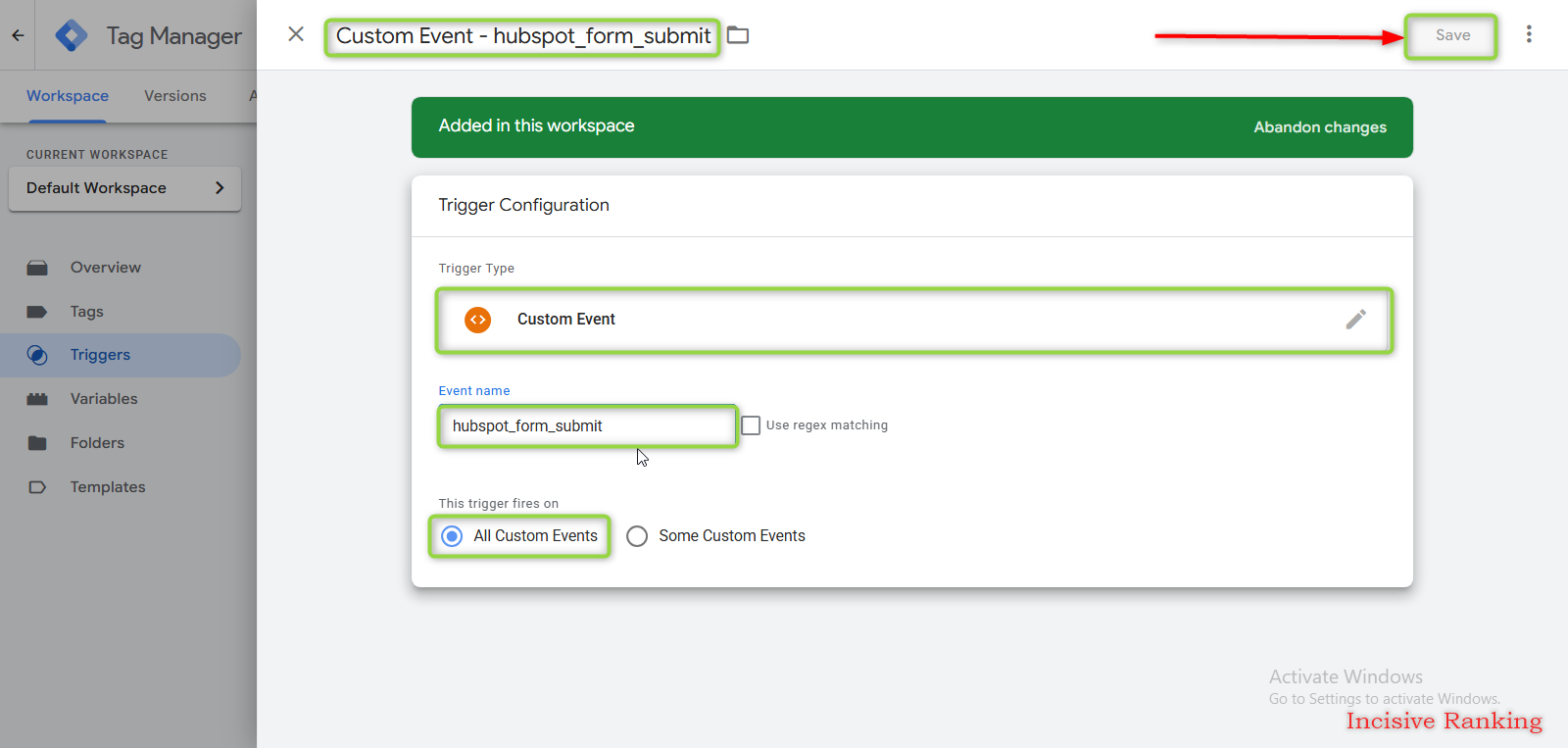
Task: Click the Default Workspace selector
Action: (x=124, y=188)
